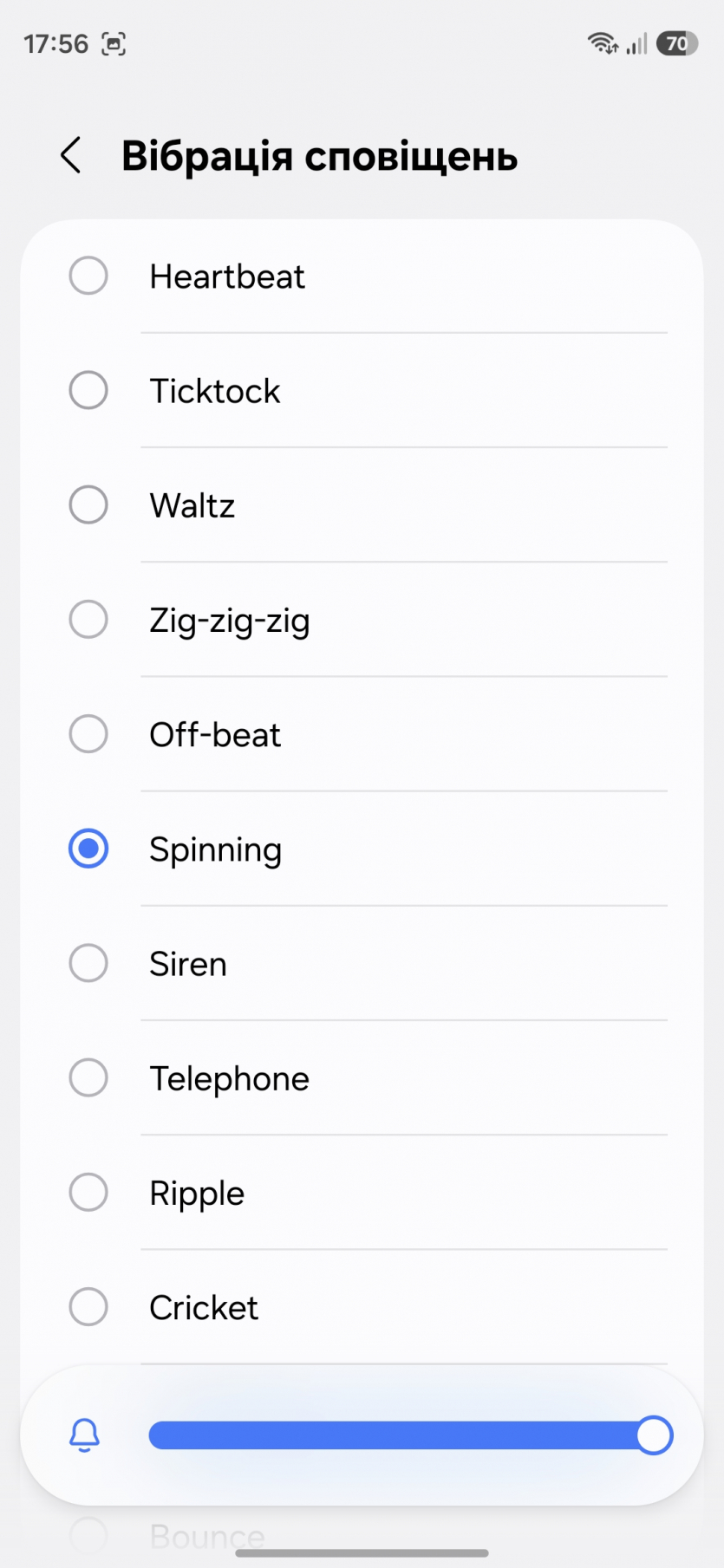
Task: Enable the Off-beat vibration pattern
Action: [x=88, y=734]
